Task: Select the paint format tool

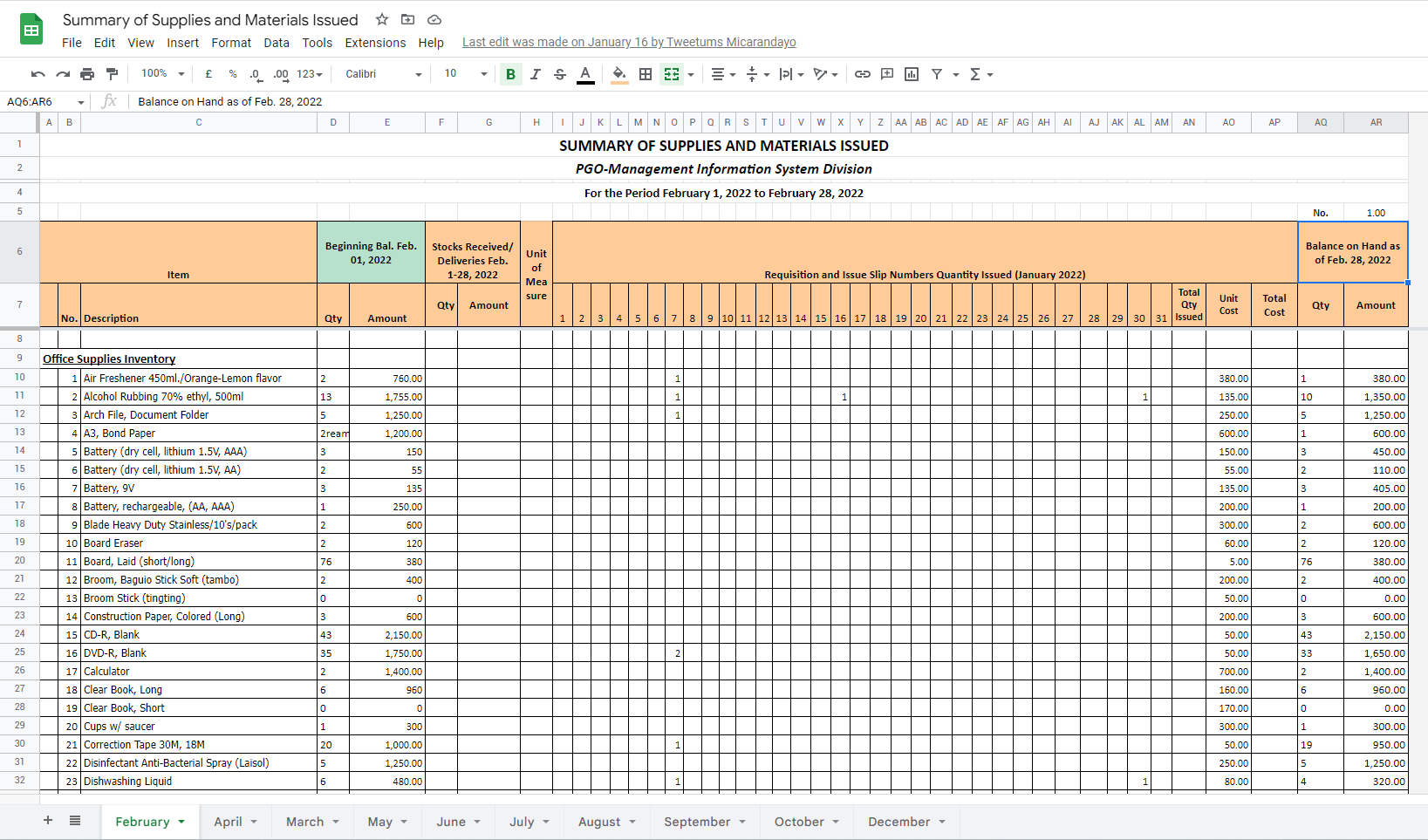Action: [x=112, y=74]
